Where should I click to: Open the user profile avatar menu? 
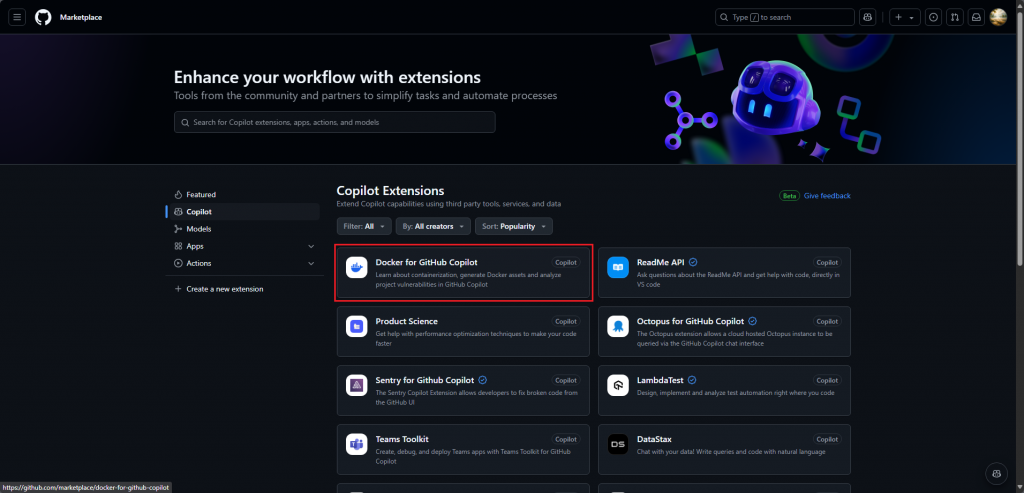tap(998, 17)
